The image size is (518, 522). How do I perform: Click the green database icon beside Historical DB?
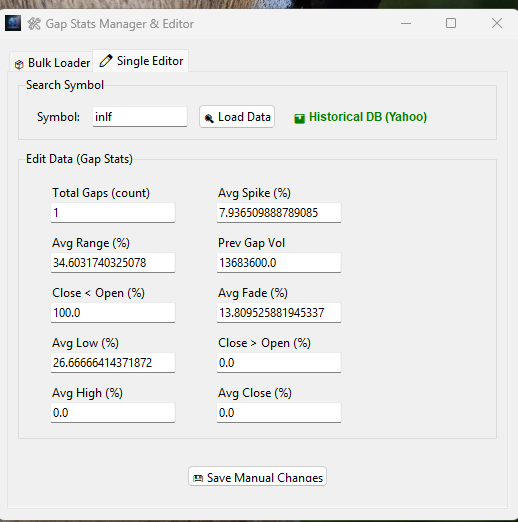299,118
